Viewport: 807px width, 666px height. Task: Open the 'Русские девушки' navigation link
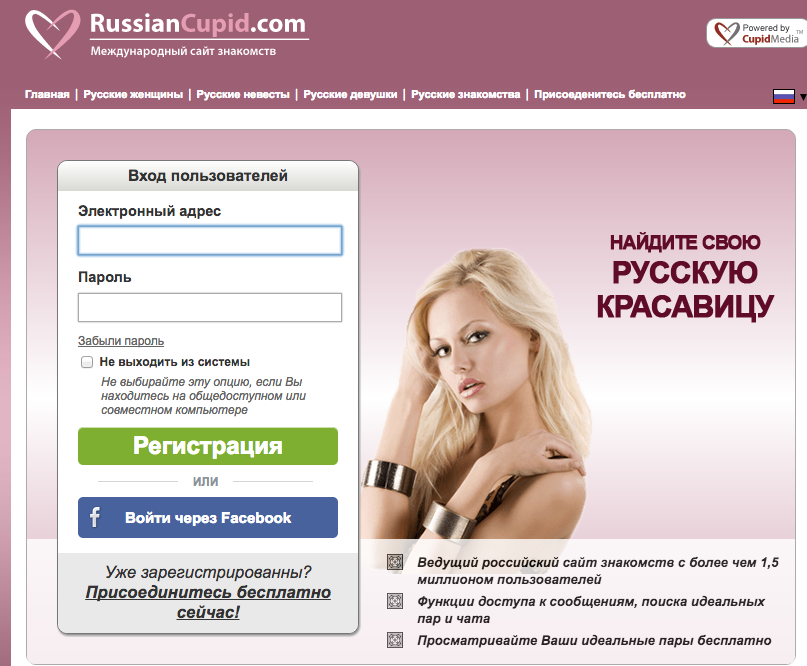[x=350, y=94]
